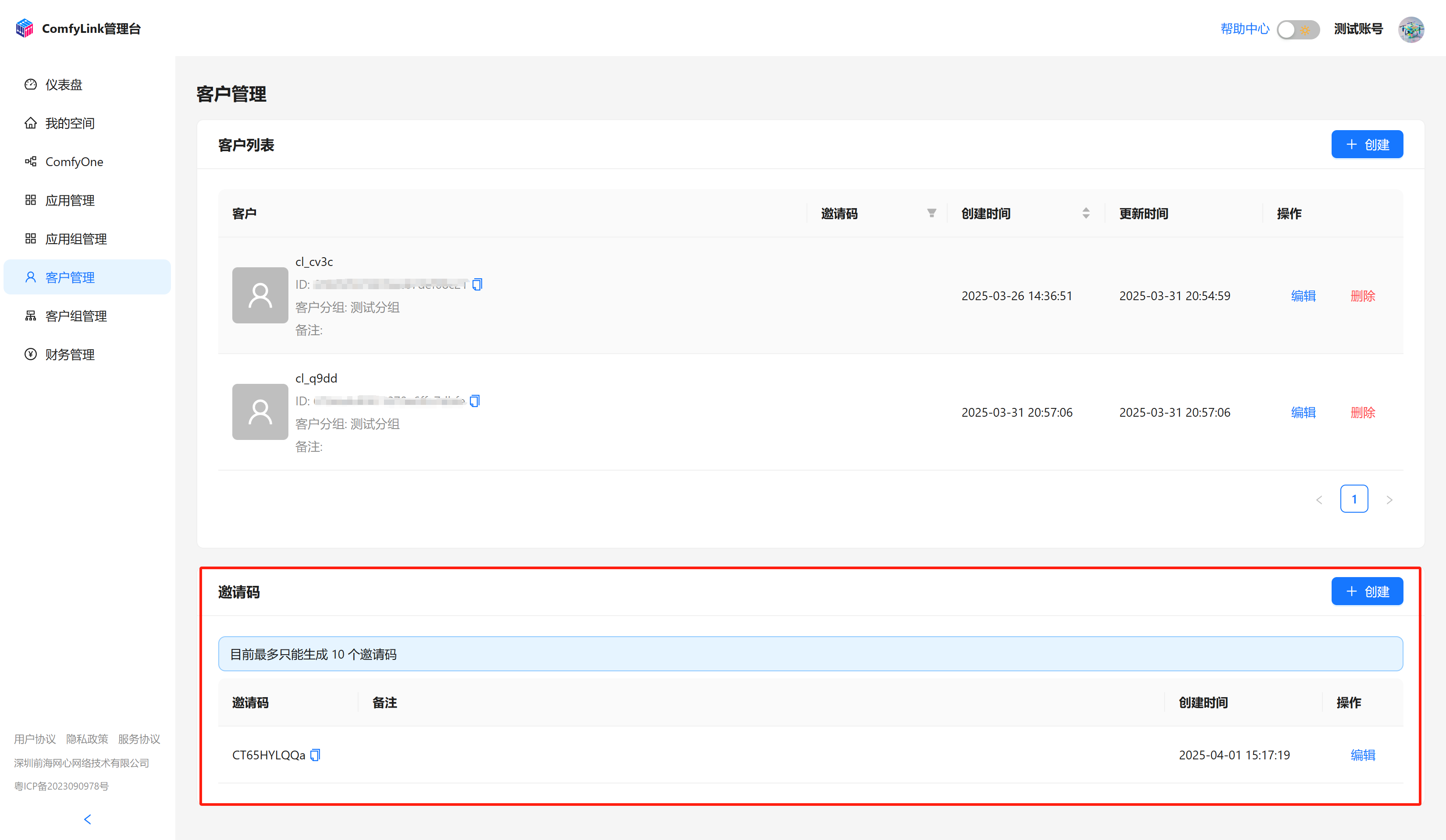Click 创建时间 value 2025-03-26 14:36:51
This screenshot has width=1446, height=840.
pos(1017,296)
